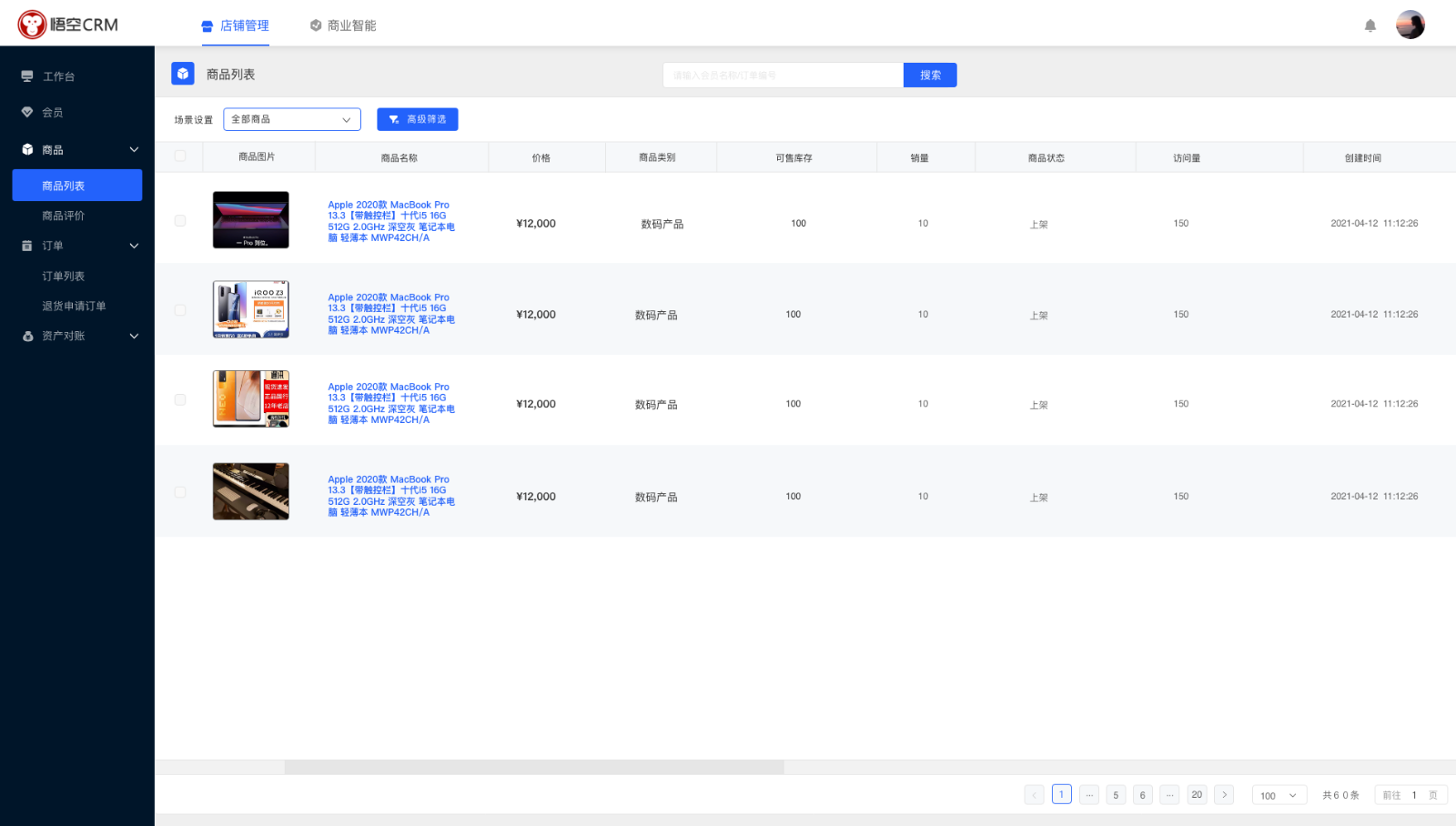Go to page 1 in pagination
Viewport: 1456px width, 826px height.
[x=1061, y=794]
